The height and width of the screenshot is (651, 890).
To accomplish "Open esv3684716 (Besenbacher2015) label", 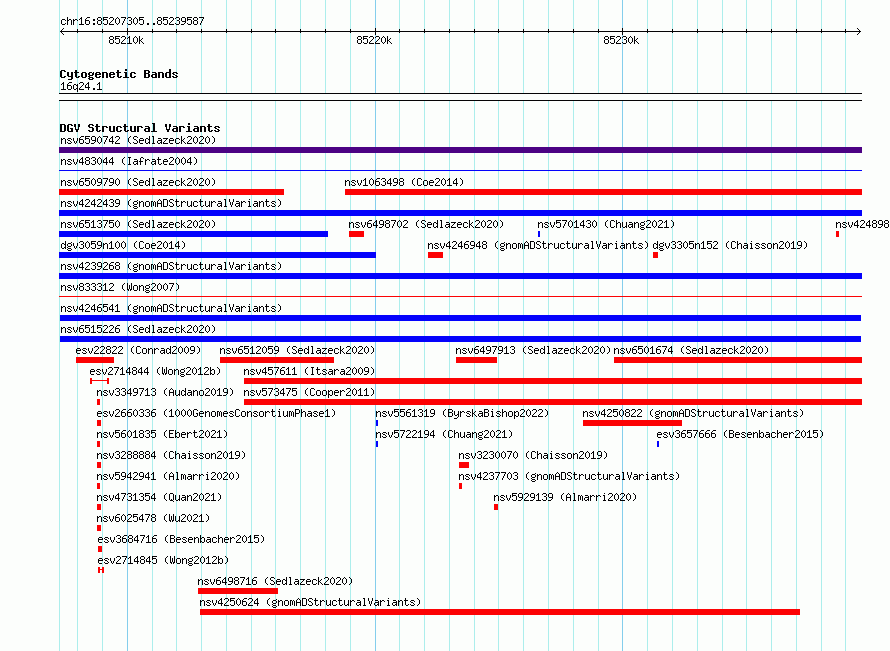I will (181, 539).
